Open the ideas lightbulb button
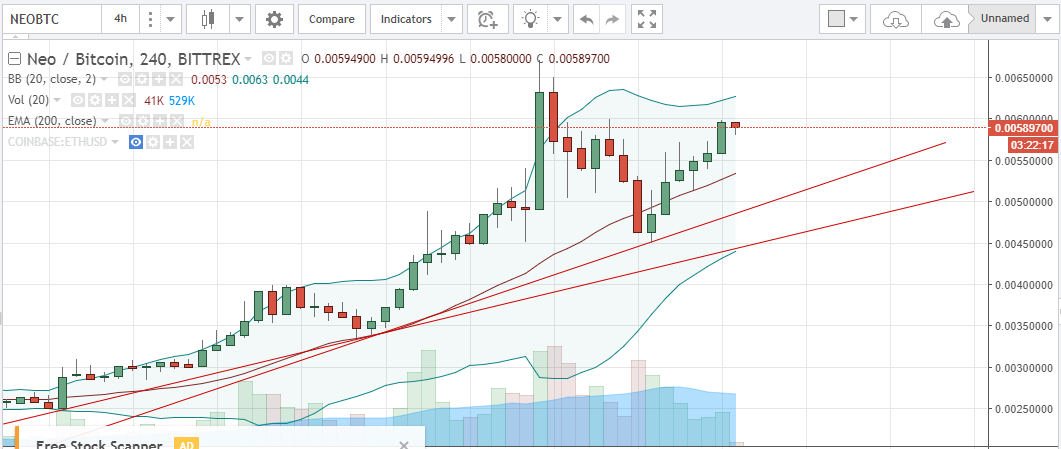This screenshot has width=1061, height=449. click(530, 19)
